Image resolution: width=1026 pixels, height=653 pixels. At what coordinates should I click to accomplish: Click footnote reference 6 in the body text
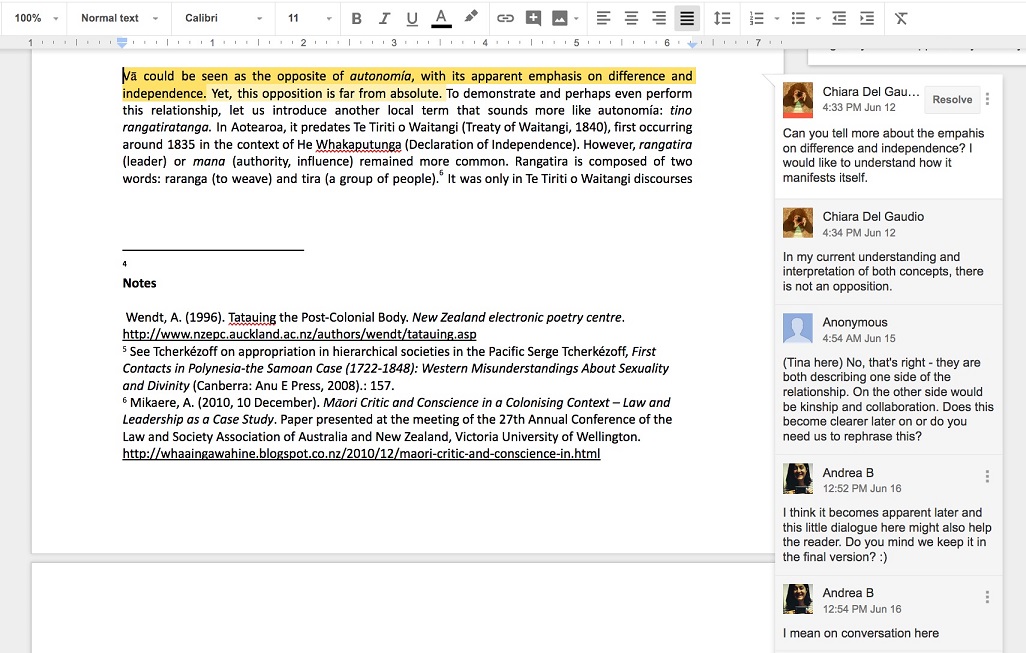pyautogui.click(x=441, y=173)
